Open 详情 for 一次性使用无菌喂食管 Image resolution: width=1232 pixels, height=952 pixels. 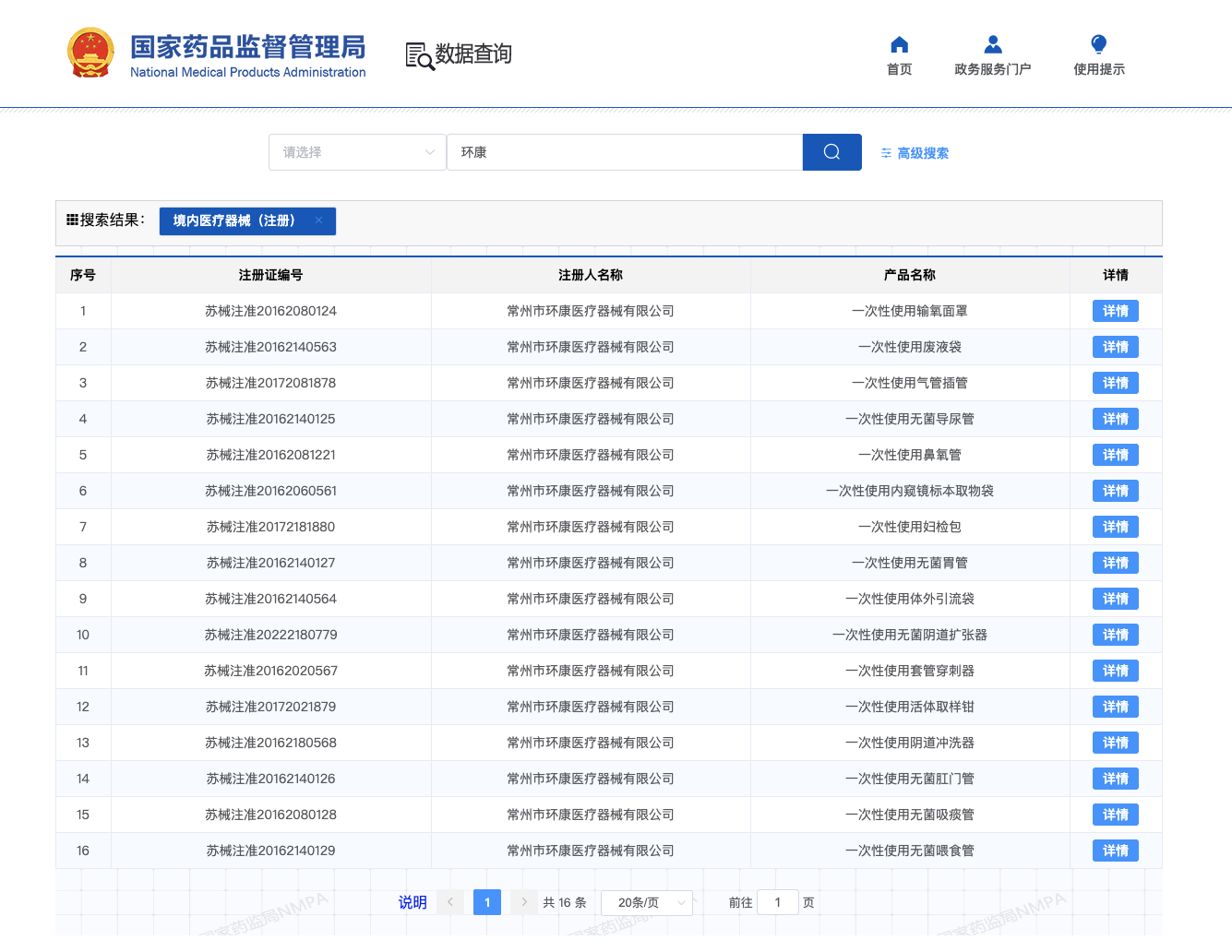point(1115,851)
